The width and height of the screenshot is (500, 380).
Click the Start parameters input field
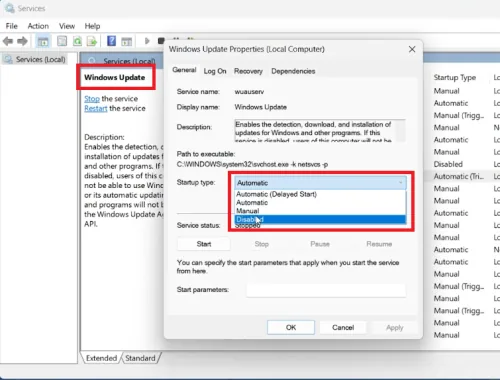pyautogui.click(x=326, y=290)
